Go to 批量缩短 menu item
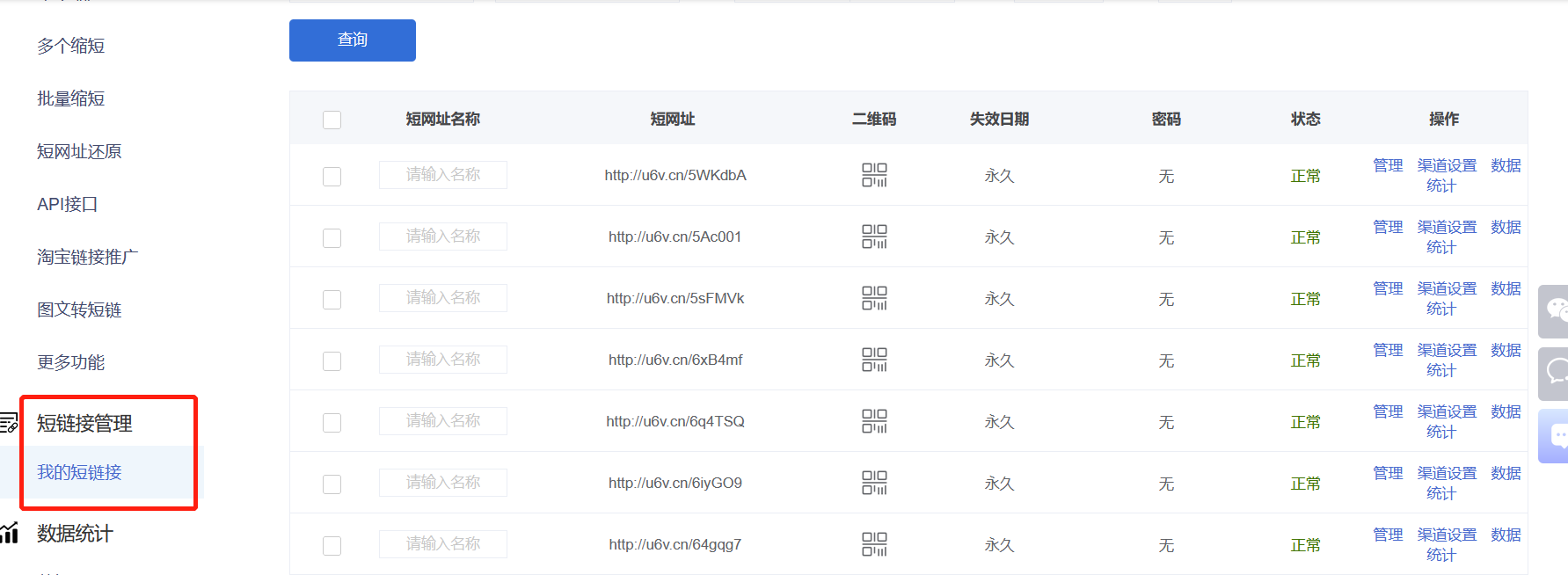 70,98
